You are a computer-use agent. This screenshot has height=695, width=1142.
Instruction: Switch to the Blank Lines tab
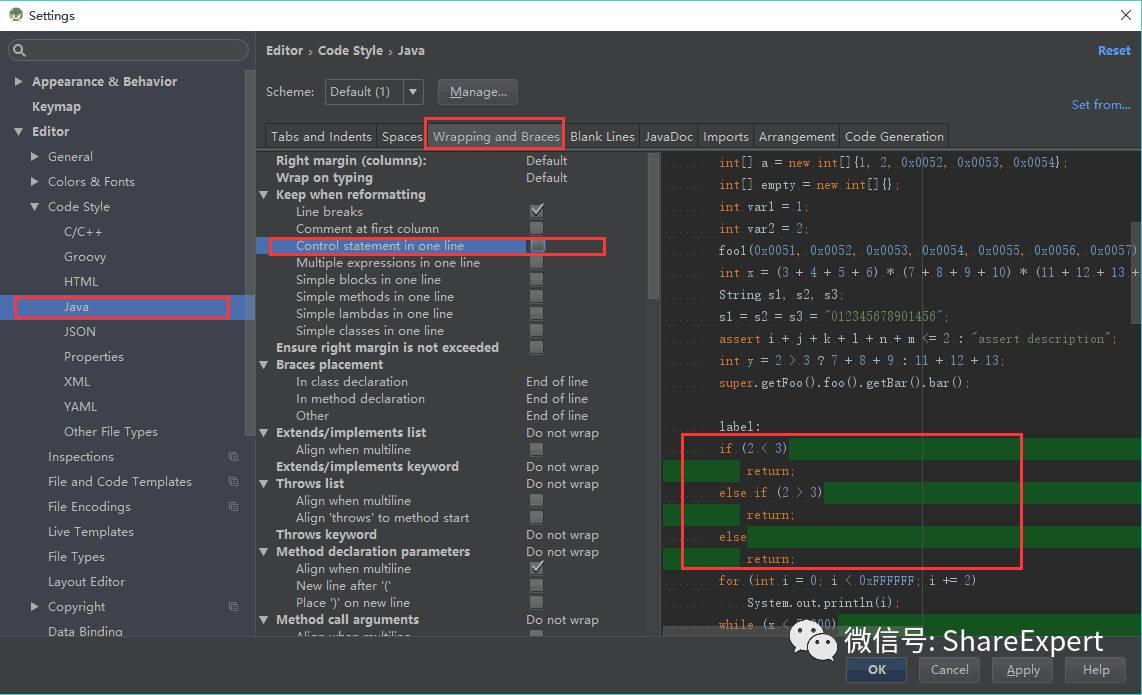tap(602, 136)
